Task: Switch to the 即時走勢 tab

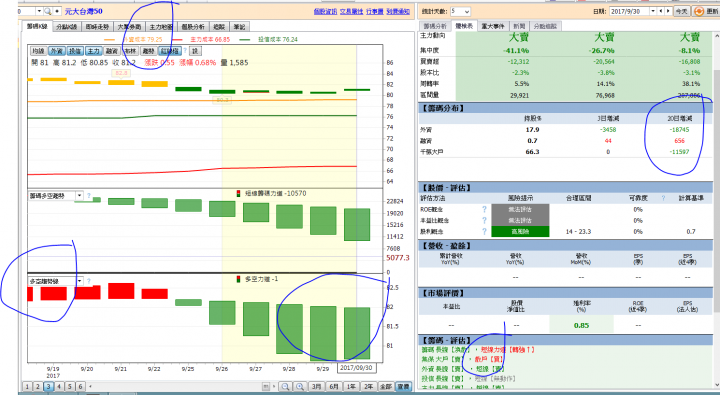Action: point(97,27)
